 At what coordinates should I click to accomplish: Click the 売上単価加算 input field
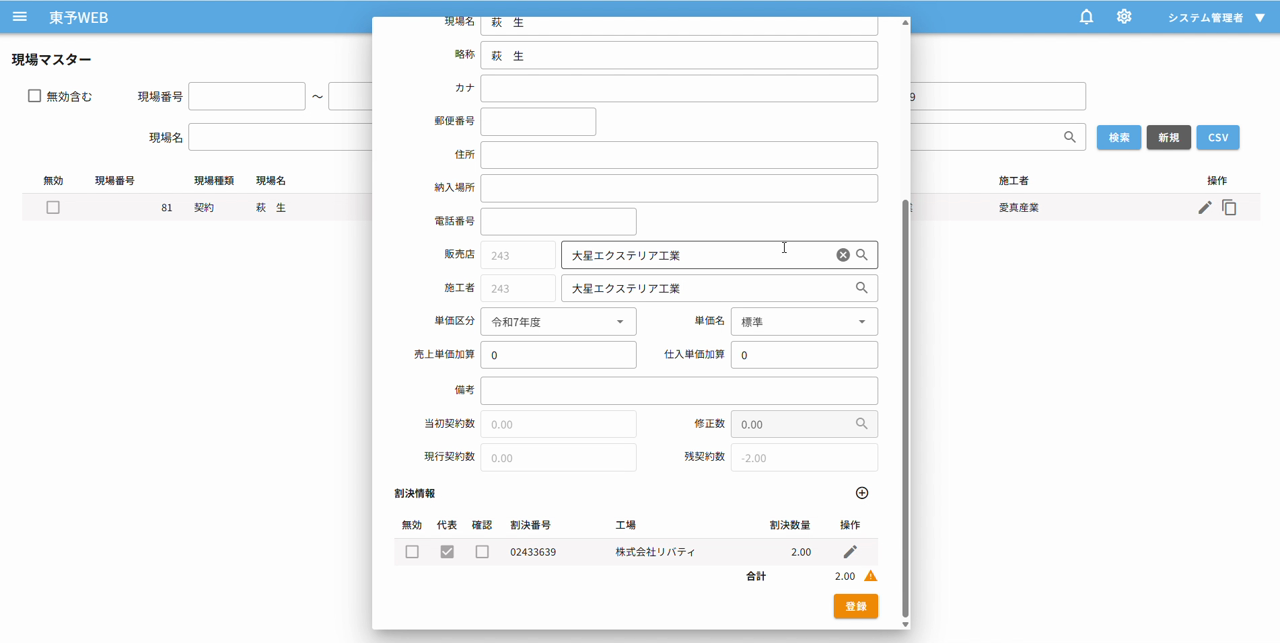click(558, 355)
